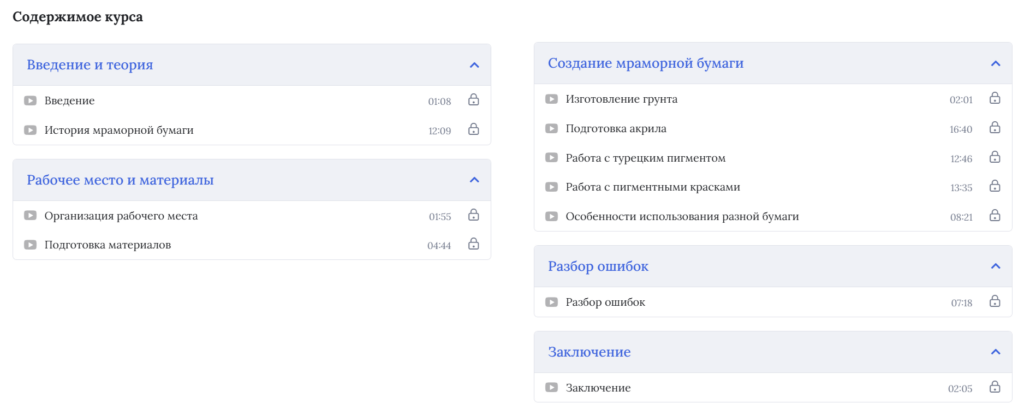Open the История мраморной бумаги lesson title
The width and height of the screenshot is (1024, 415).
(x=119, y=130)
